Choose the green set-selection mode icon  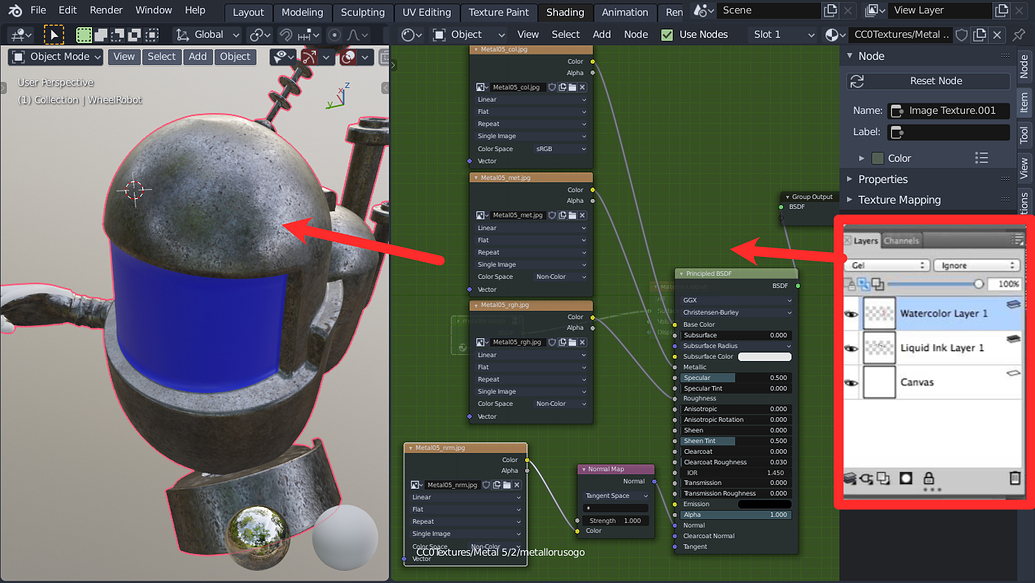pyautogui.click(x=84, y=34)
